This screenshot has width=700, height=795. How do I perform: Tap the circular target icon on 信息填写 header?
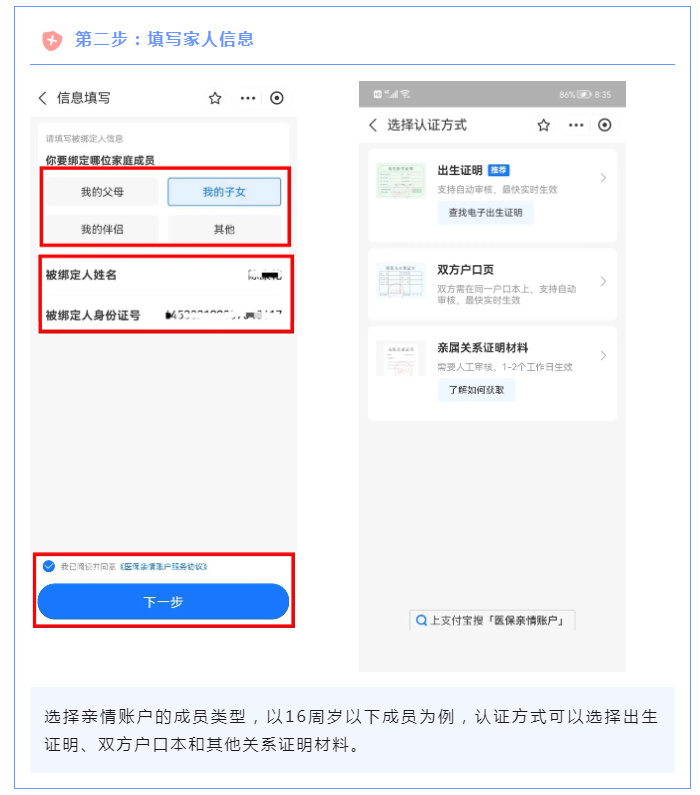pyautogui.click(x=277, y=98)
